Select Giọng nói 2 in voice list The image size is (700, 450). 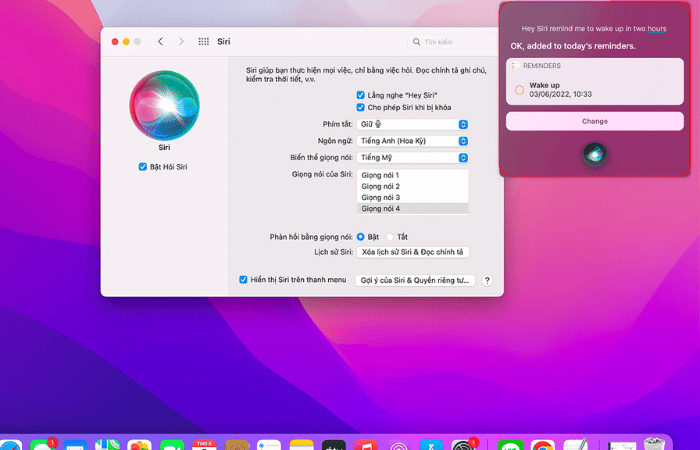(x=412, y=187)
